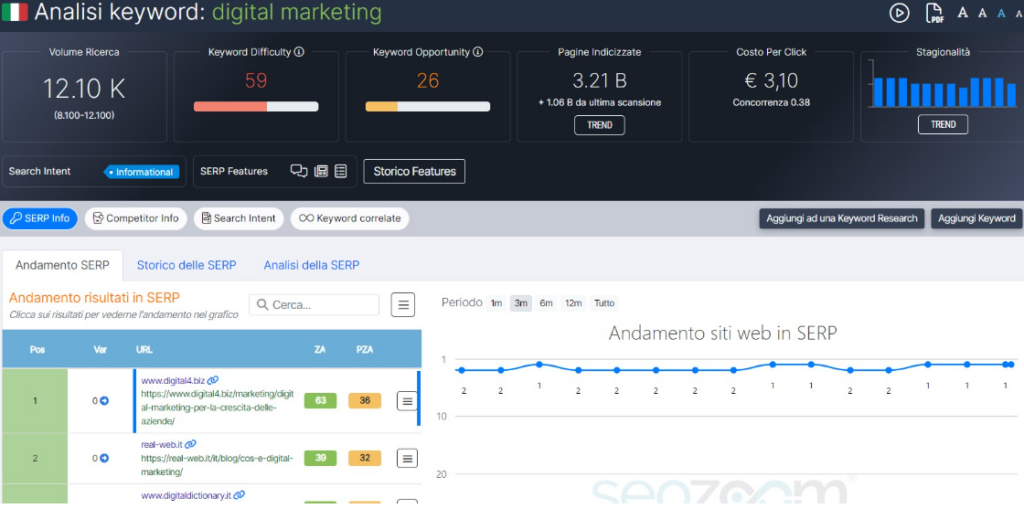The height and width of the screenshot is (519, 1024).
Task: Click TREND under Stagionalità
Action: pyautogui.click(x=943, y=124)
